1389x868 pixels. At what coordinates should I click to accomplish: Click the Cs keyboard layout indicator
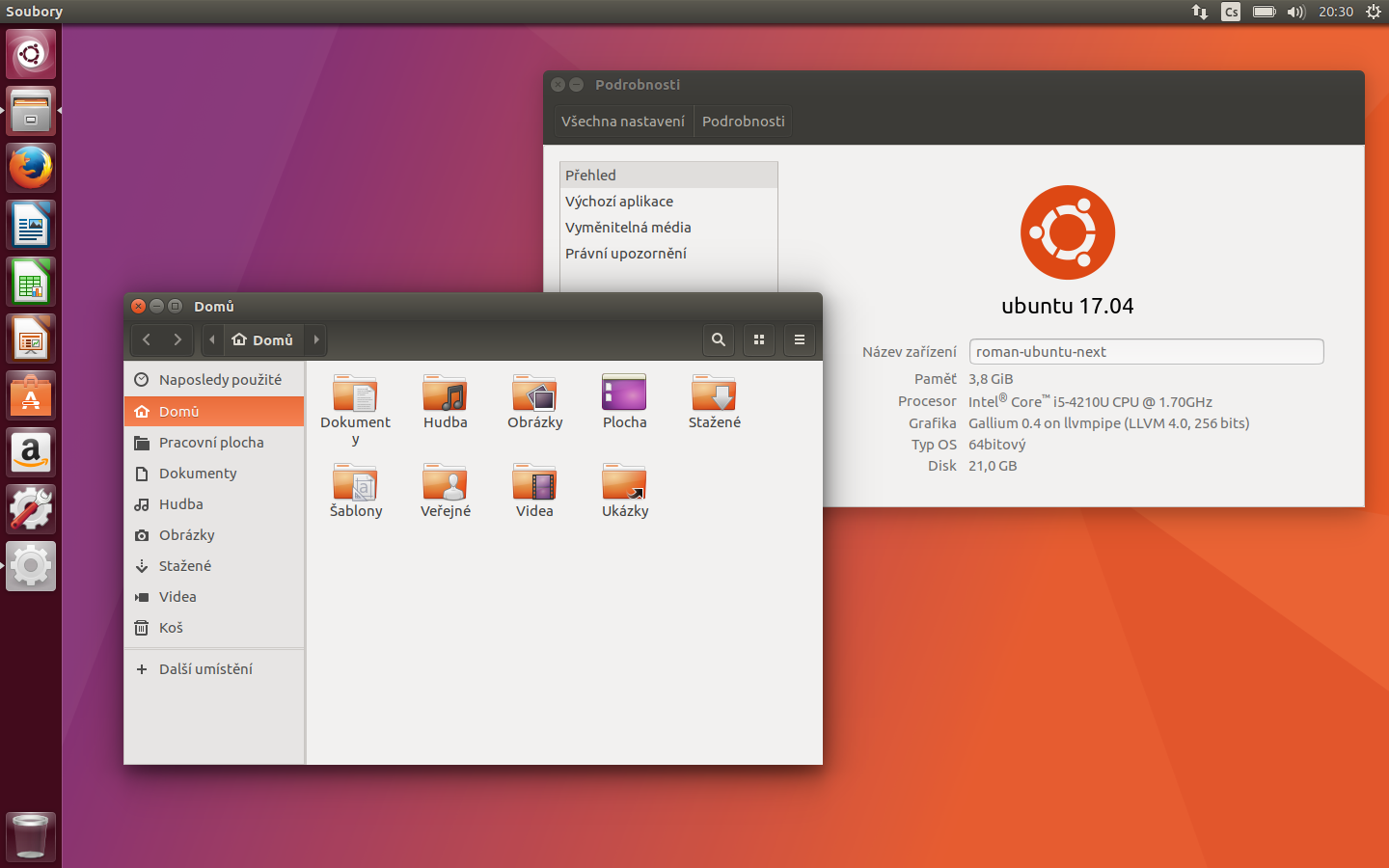tap(1230, 12)
